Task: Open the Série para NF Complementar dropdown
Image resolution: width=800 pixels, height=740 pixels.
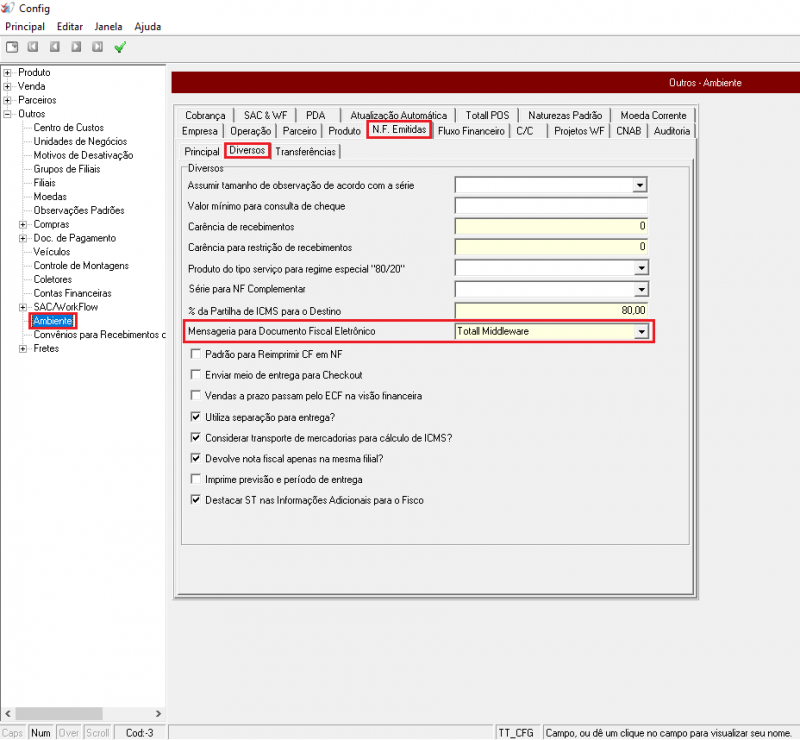Action: coord(640,290)
